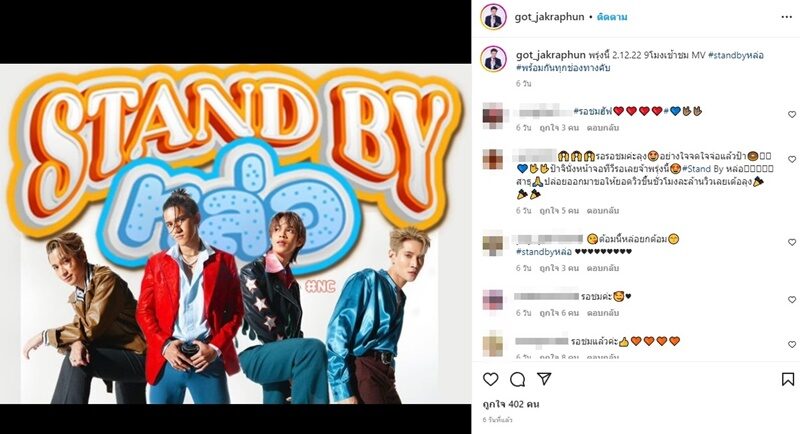Like the fourth comment's small heart
Viewport: 800px width, 434px height.
pos(792,299)
